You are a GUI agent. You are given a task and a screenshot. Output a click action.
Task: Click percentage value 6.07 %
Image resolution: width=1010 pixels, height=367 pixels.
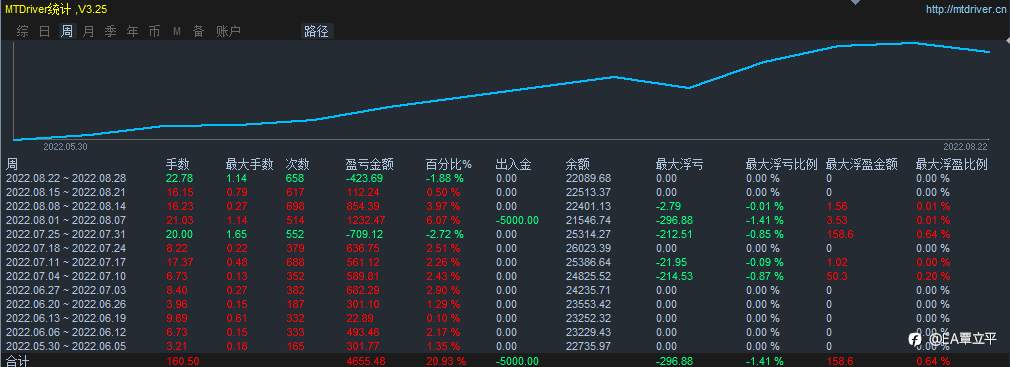tap(443, 220)
